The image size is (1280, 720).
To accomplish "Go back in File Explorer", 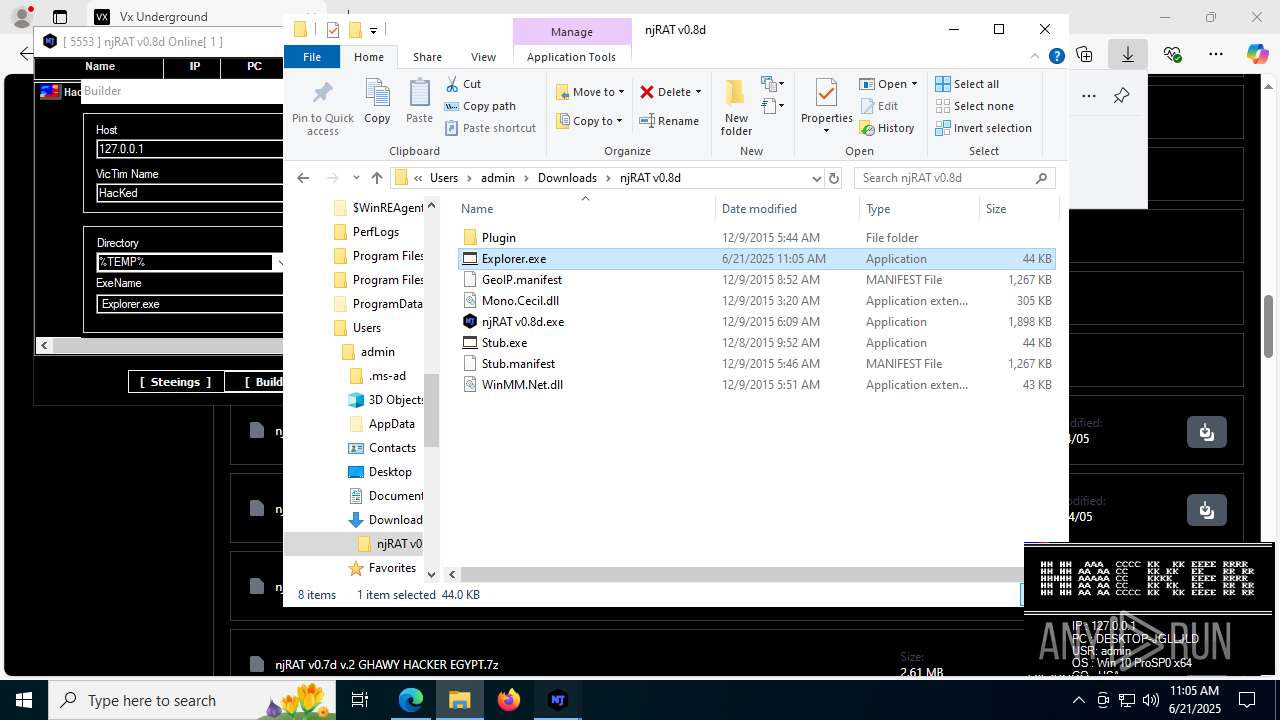I will (303, 178).
